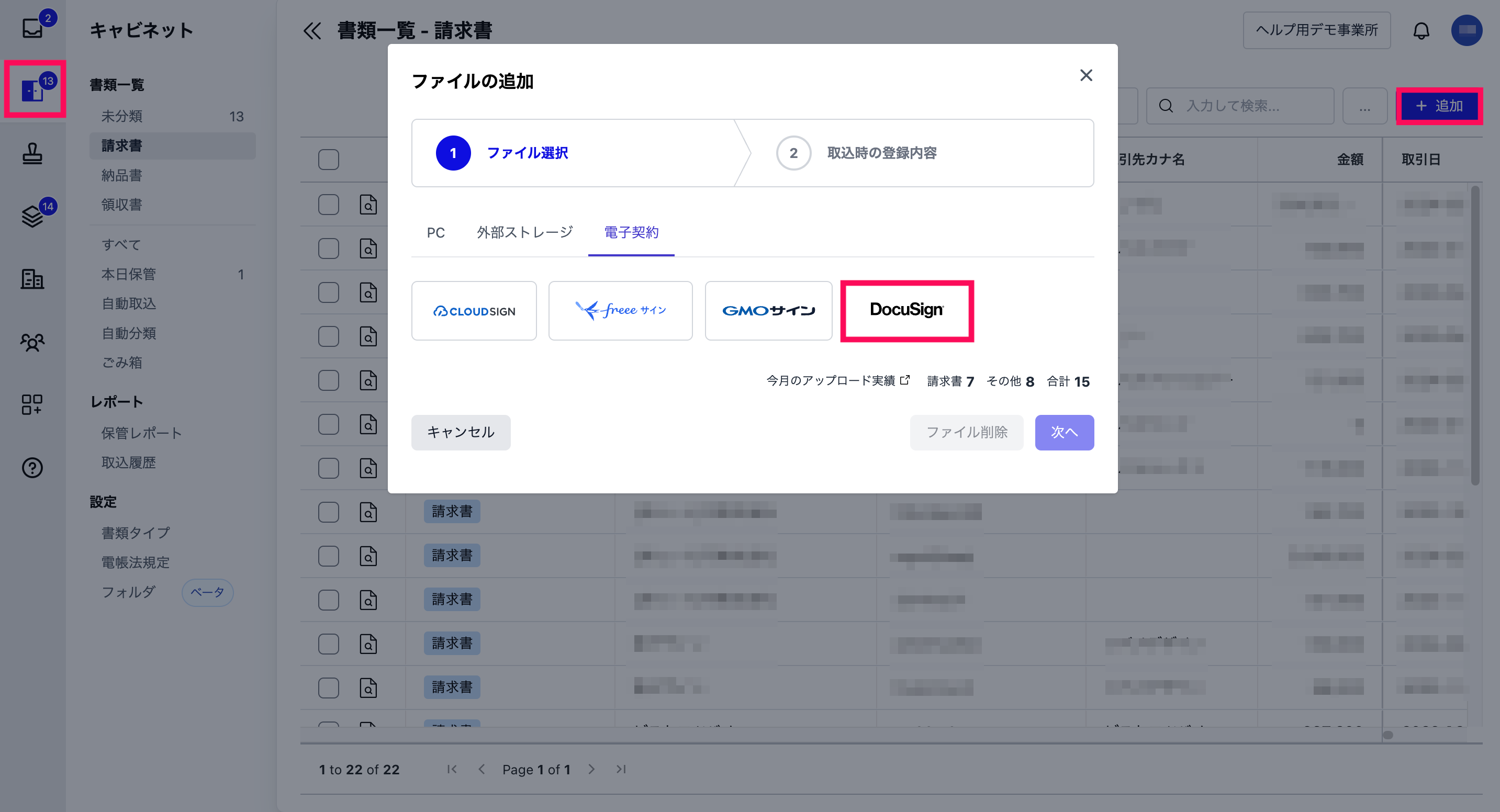
Task: Collapse sidebar with double chevron icon
Action: coord(312,31)
